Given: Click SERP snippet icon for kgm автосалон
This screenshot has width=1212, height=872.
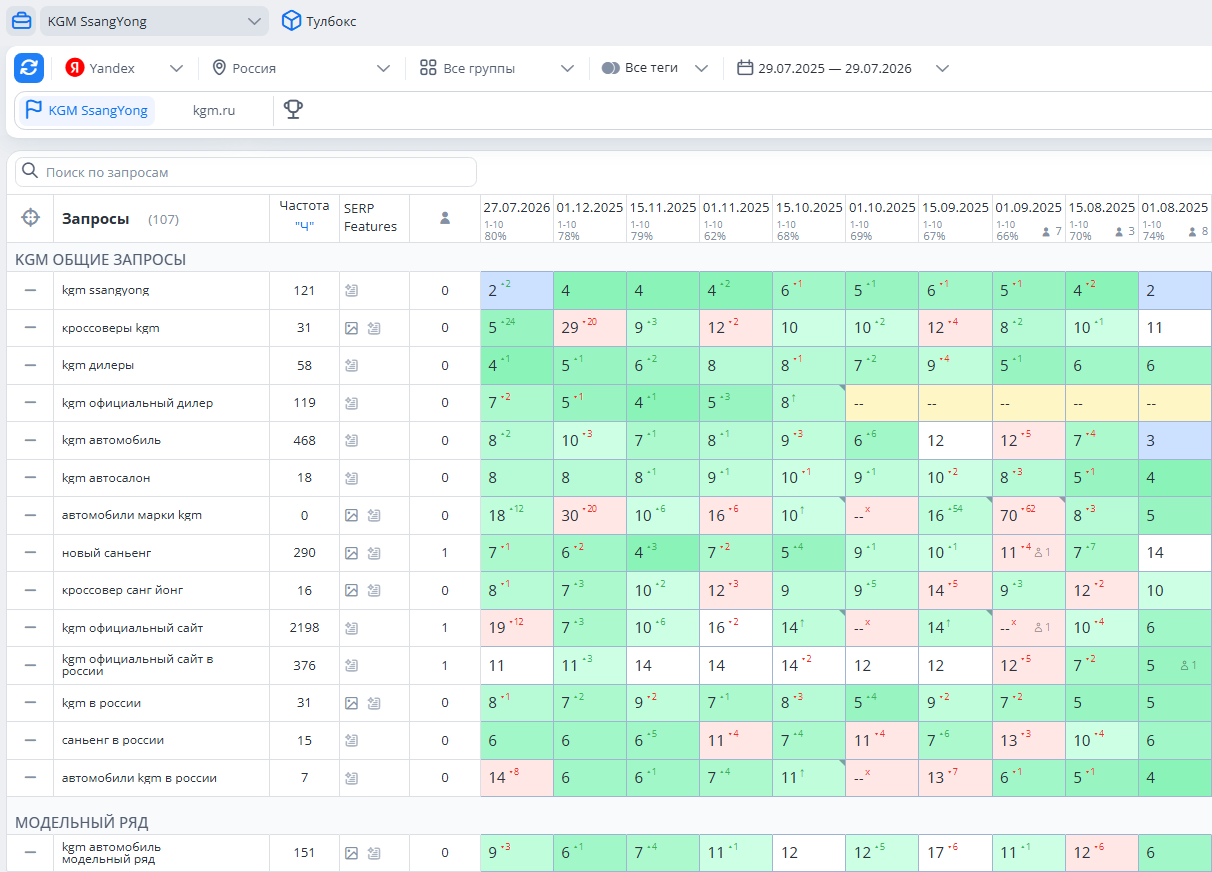Looking at the screenshot, I should point(351,478).
